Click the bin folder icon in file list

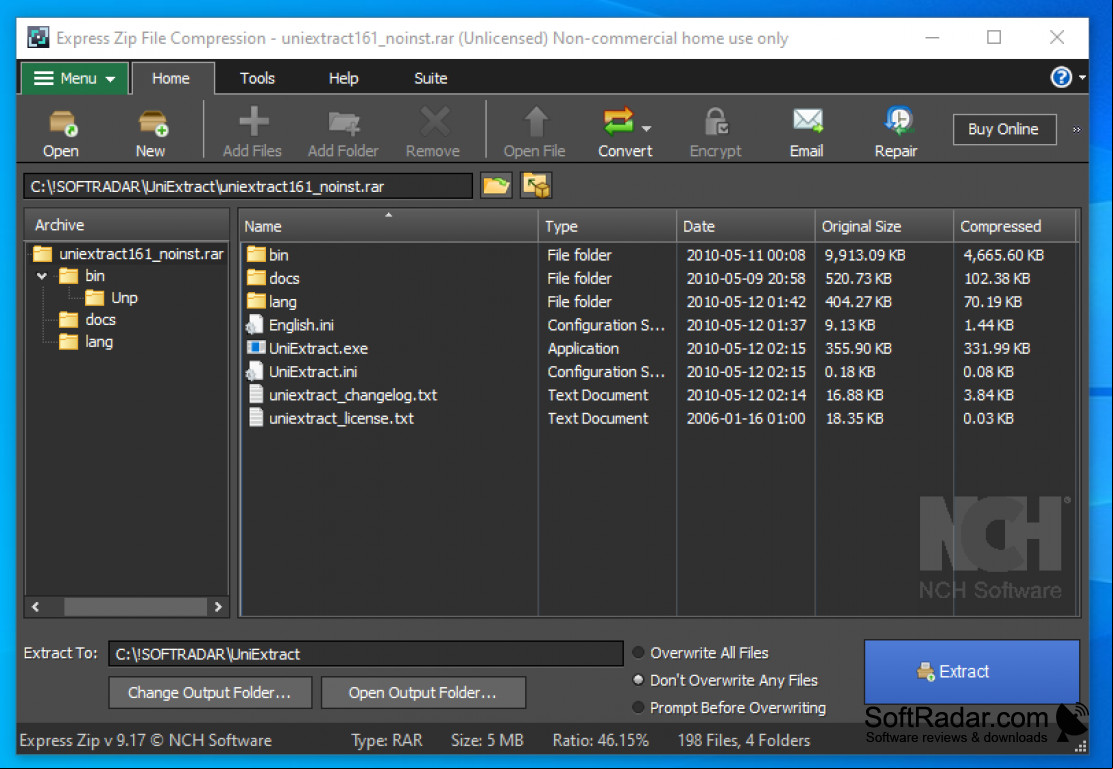(x=256, y=254)
